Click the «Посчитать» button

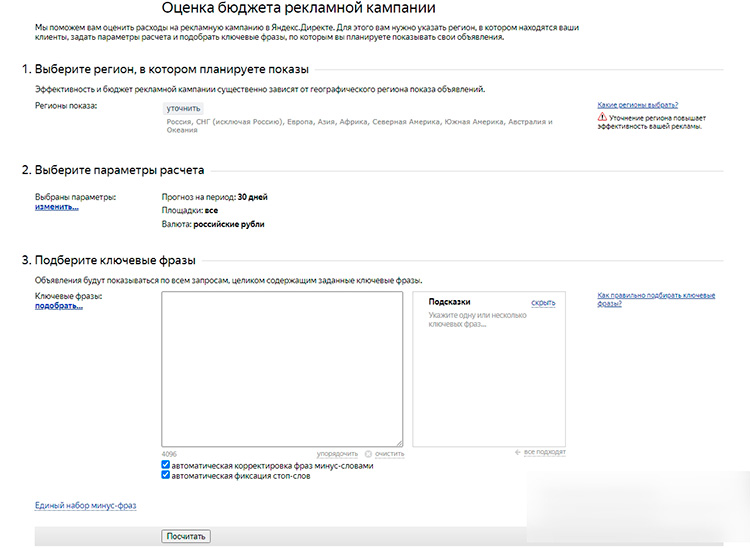185,536
